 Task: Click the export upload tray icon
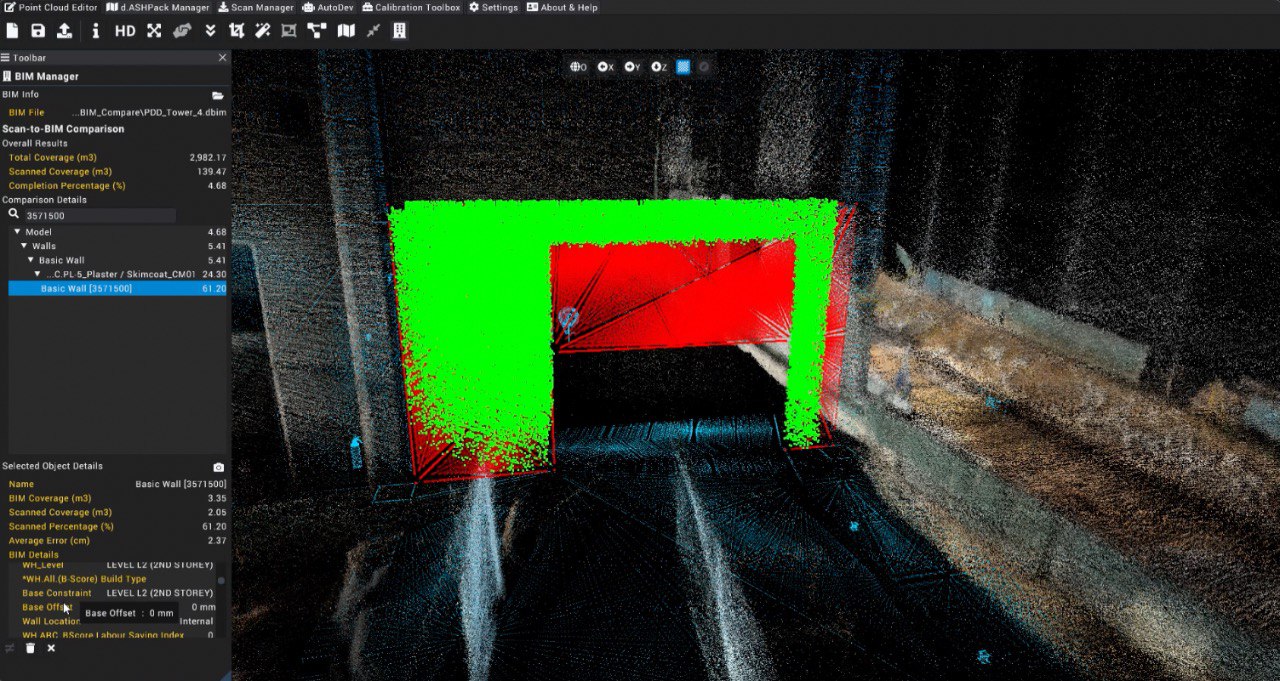click(64, 31)
